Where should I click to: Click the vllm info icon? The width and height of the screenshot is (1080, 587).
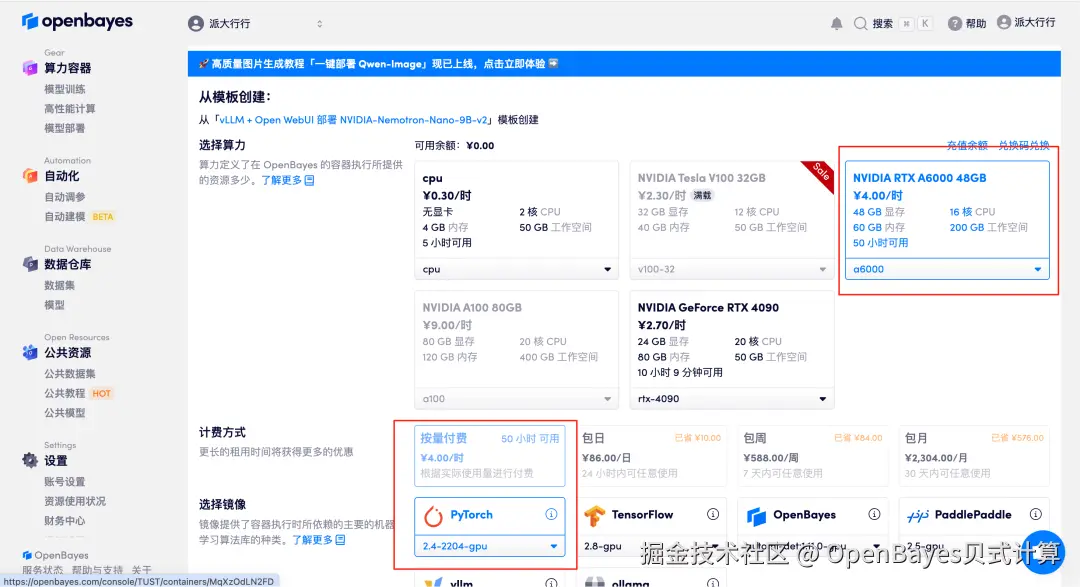coord(551,583)
